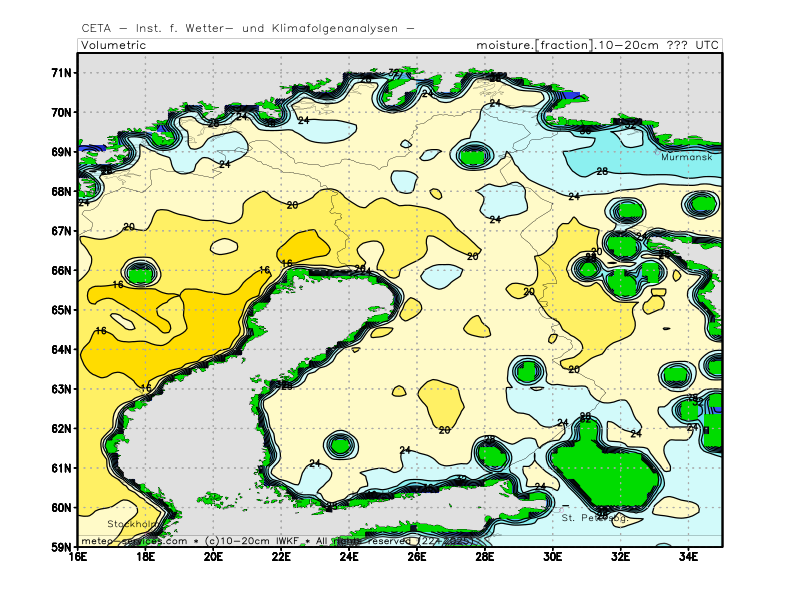This screenshot has width=800, height=600.
Task: Click the 68N latitude label
Action: 62,192
